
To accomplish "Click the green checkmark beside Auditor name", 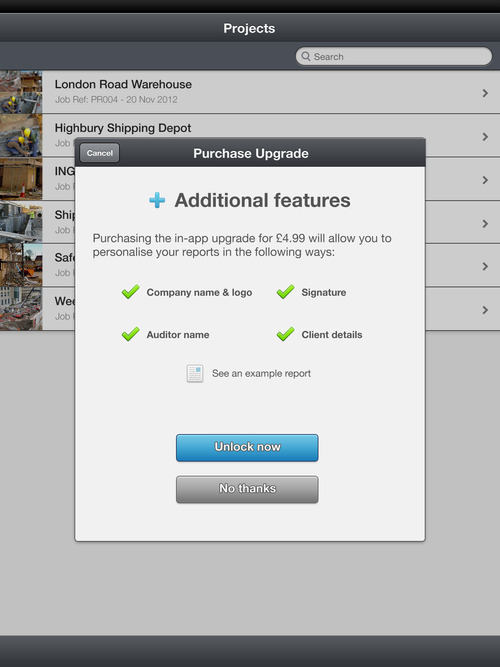I will click(x=130, y=334).
